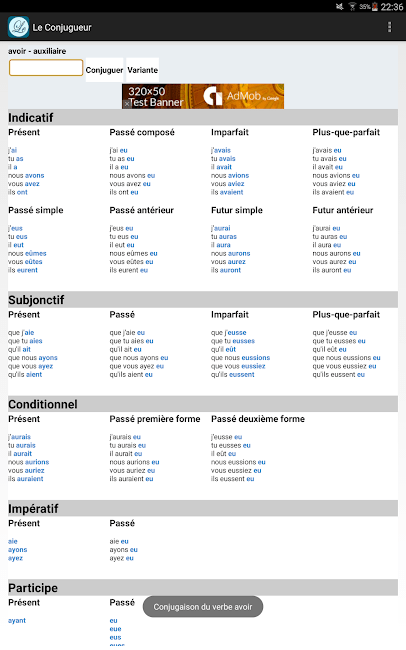Image resolution: width=406 pixels, height=650 pixels.
Task: Open the three-dot overflow menu
Action: click(x=389, y=27)
